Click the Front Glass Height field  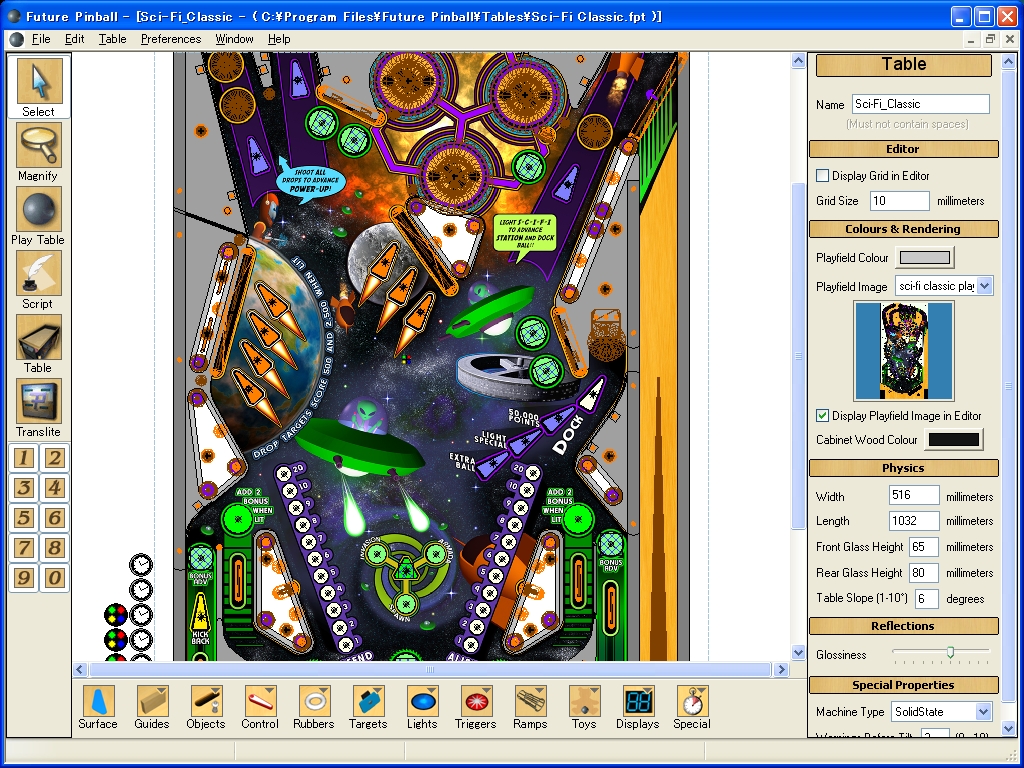coord(923,547)
